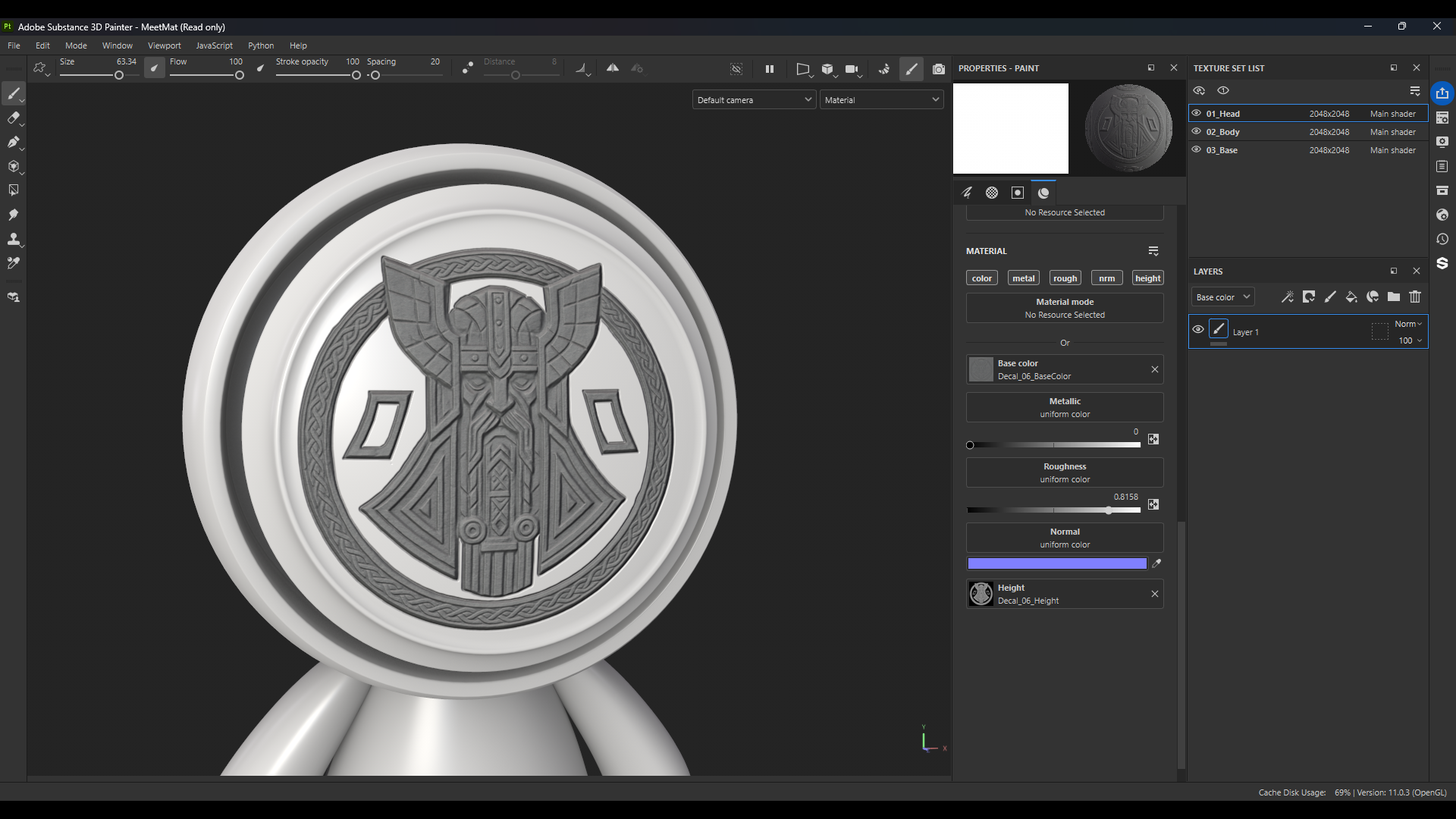The width and height of the screenshot is (1456, 819).
Task: Open the Python menu
Action: point(260,45)
